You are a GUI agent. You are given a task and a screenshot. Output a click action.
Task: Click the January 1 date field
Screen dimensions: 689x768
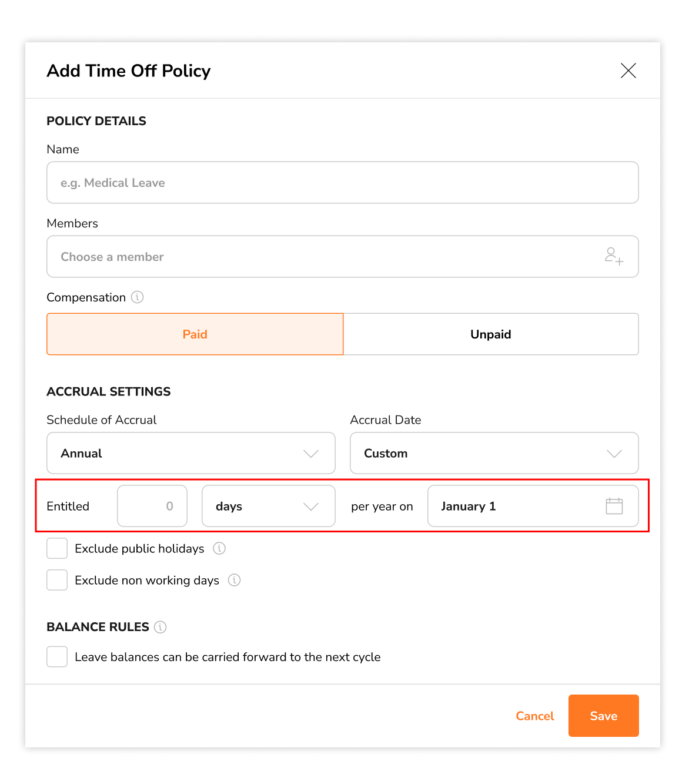point(533,506)
